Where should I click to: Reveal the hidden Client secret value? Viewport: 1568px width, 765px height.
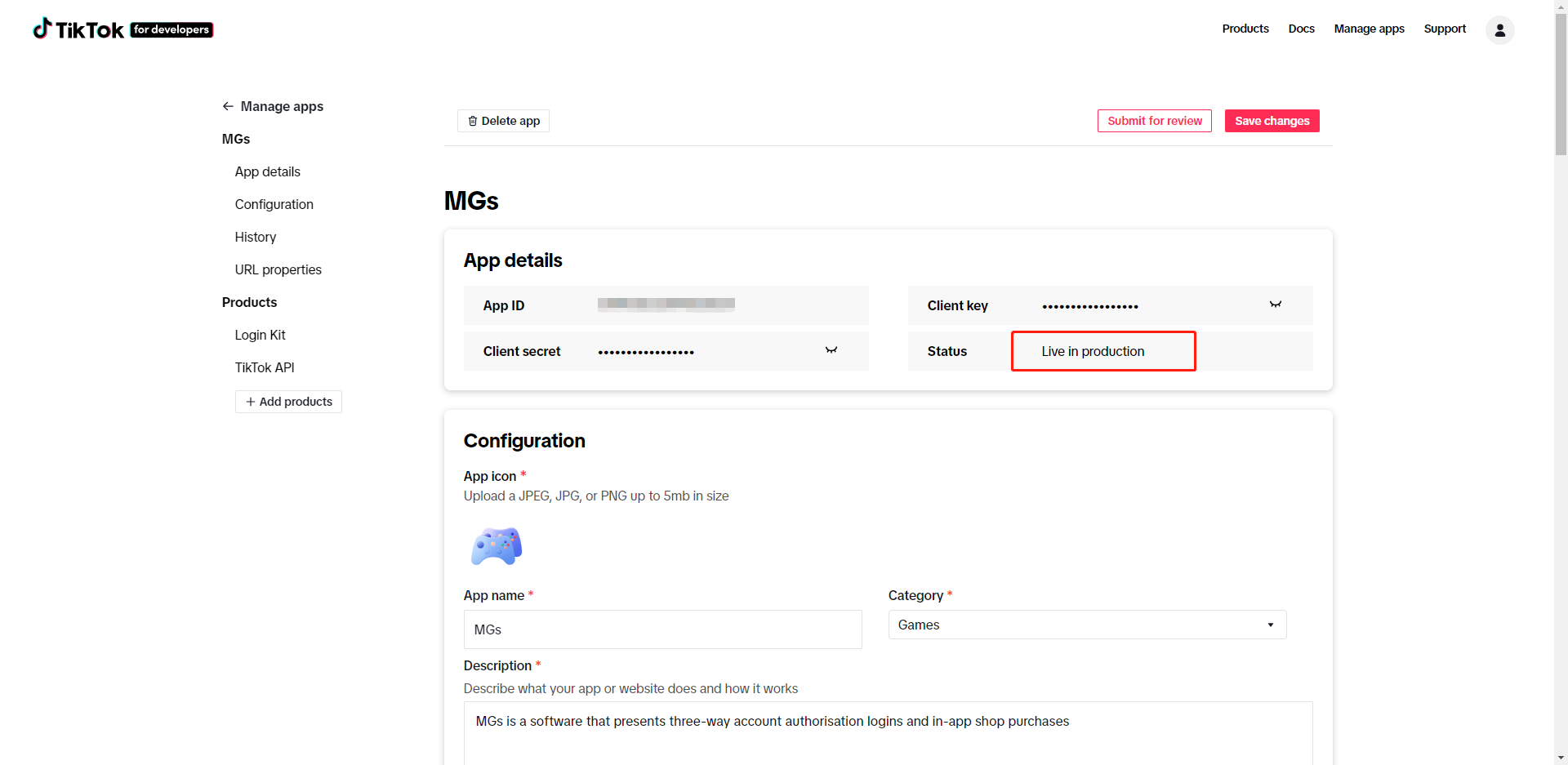(831, 350)
